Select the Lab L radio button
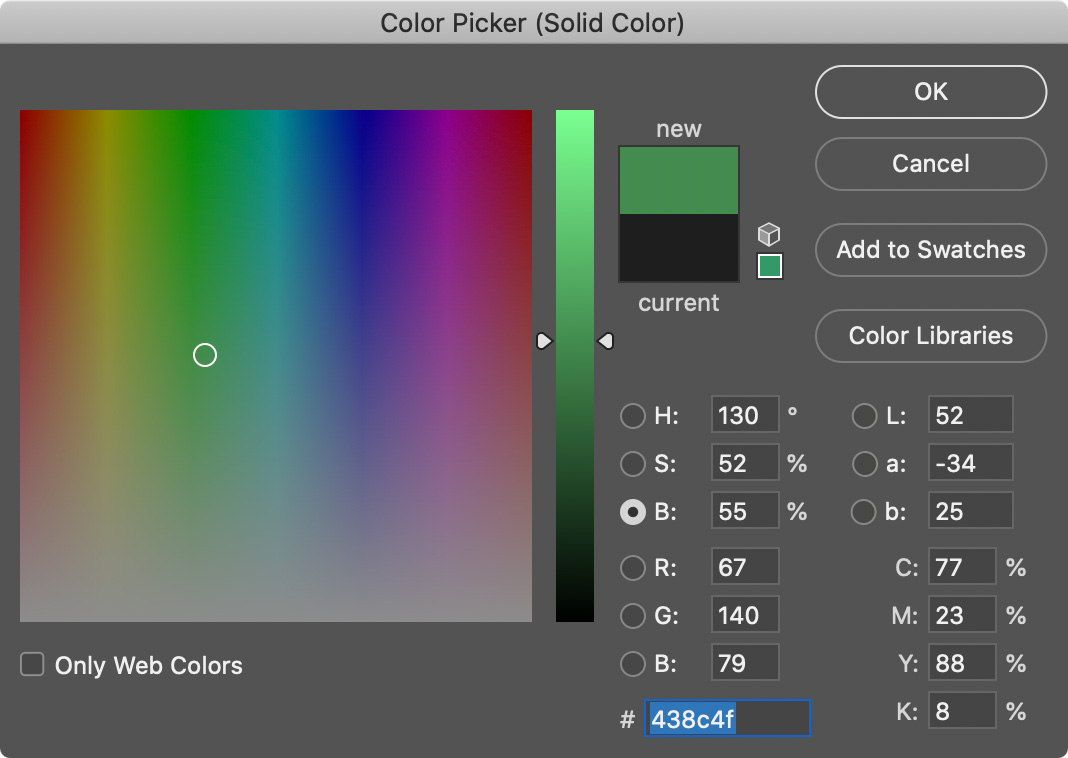 pyautogui.click(x=864, y=416)
